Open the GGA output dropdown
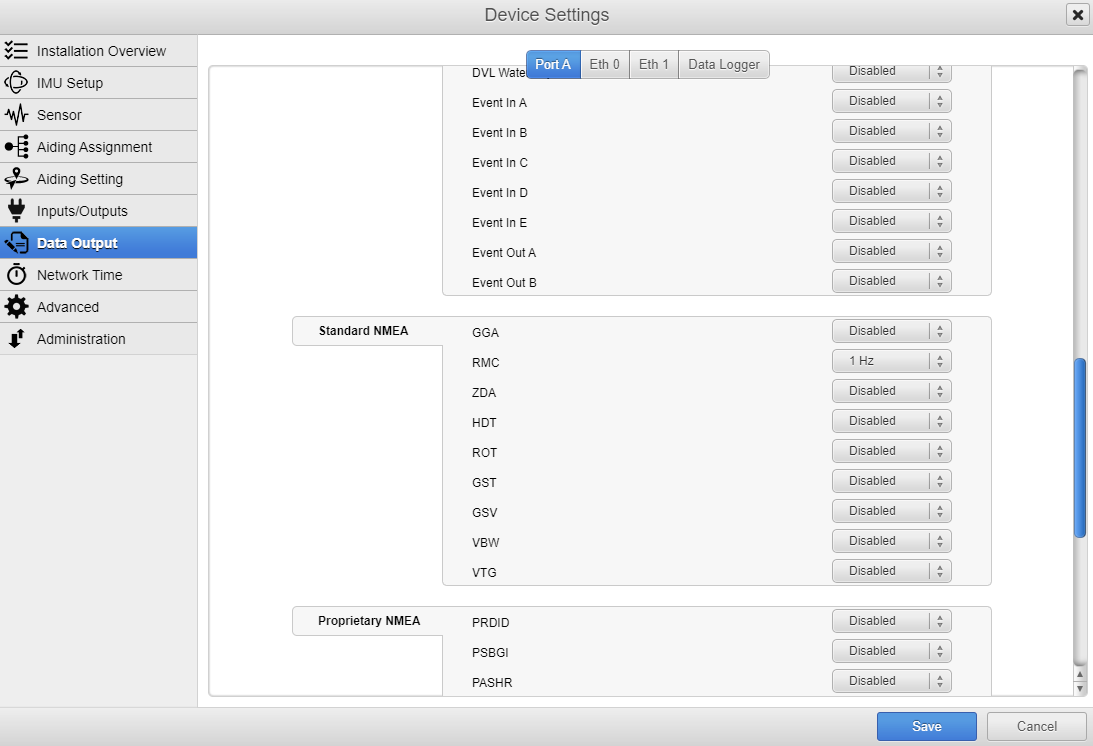This screenshot has height=746, width=1093. (x=891, y=331)
